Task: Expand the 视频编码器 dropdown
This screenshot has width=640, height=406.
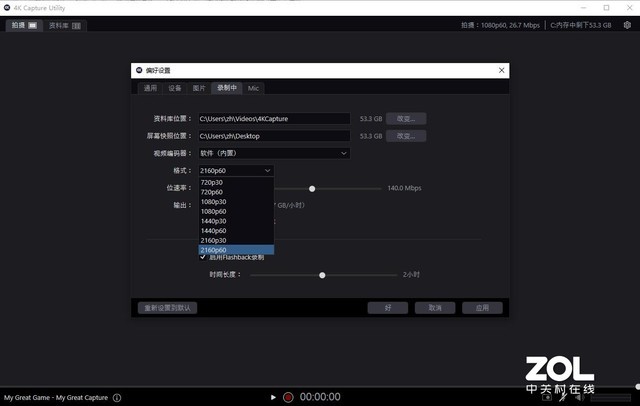Action: (274, 153)
